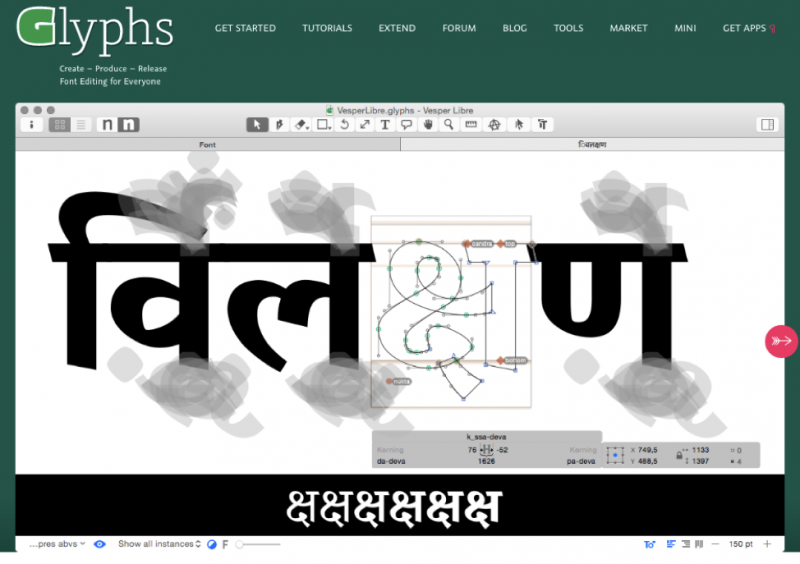Click the F preview button

coord(225,545)
